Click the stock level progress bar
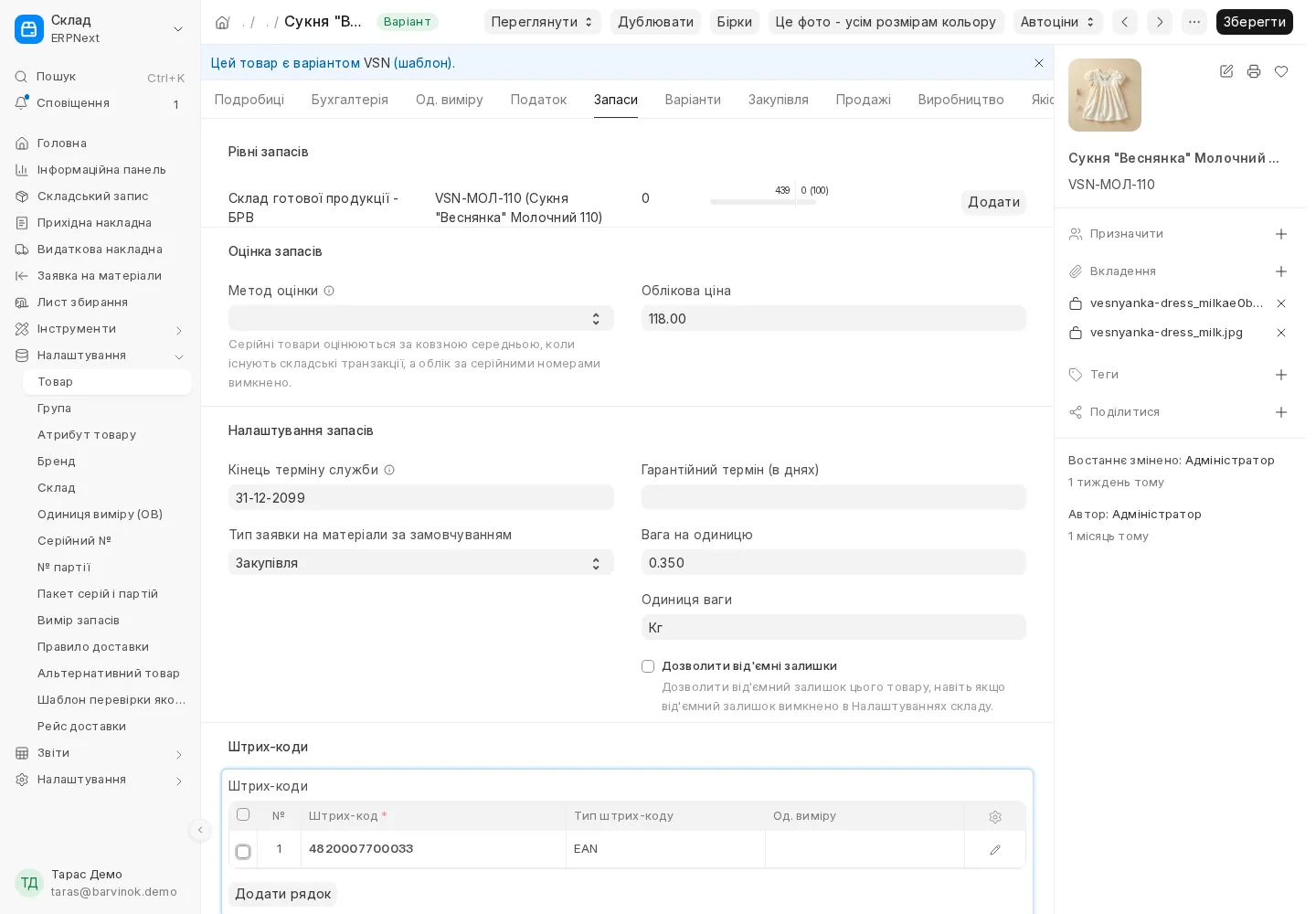 (763, 202)
